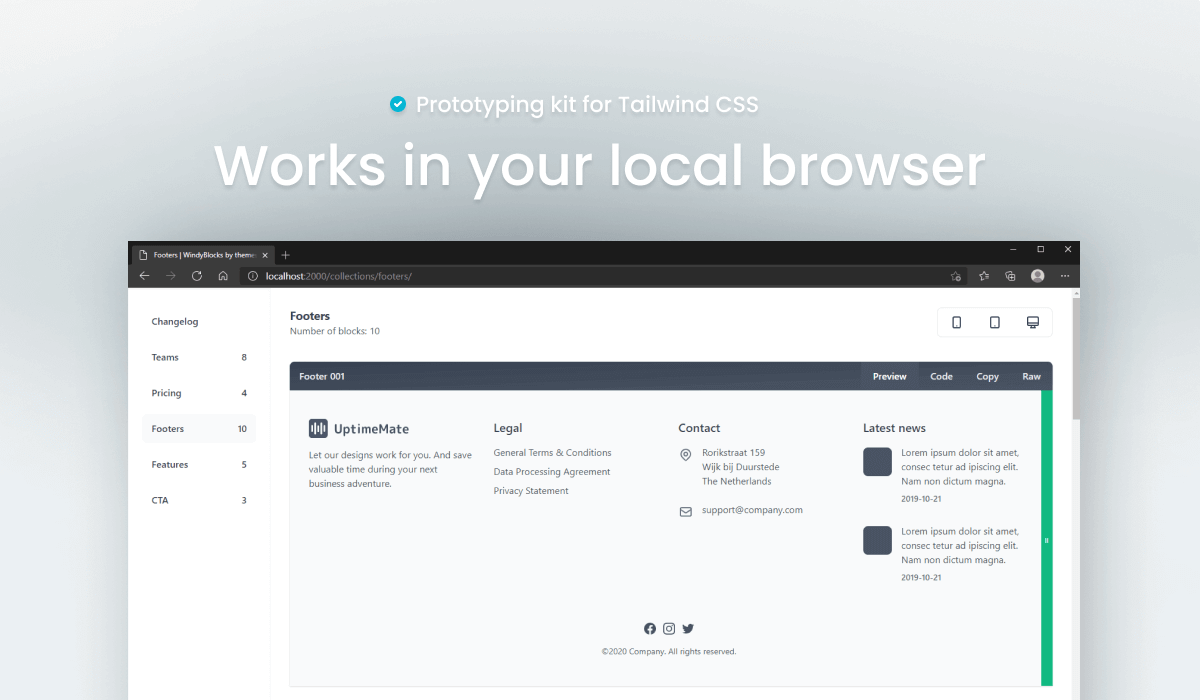
Task: Open the site information panel in the address bar
Action: [252, 276]
